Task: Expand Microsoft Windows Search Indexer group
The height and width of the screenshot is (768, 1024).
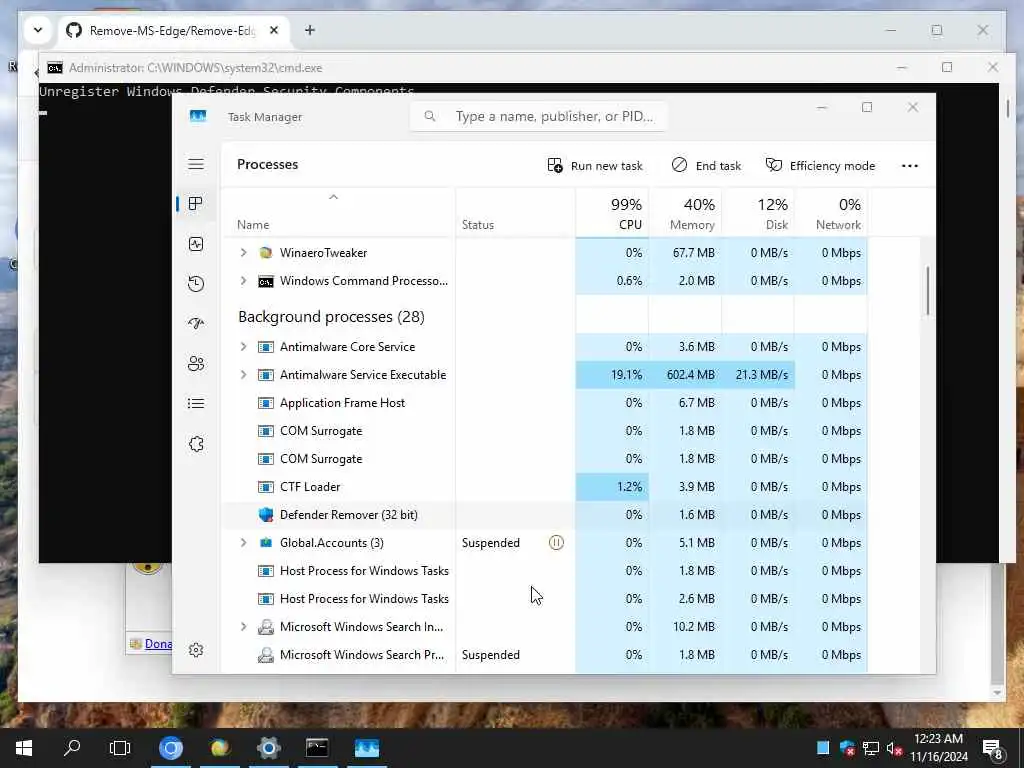Action: (244, 626)
